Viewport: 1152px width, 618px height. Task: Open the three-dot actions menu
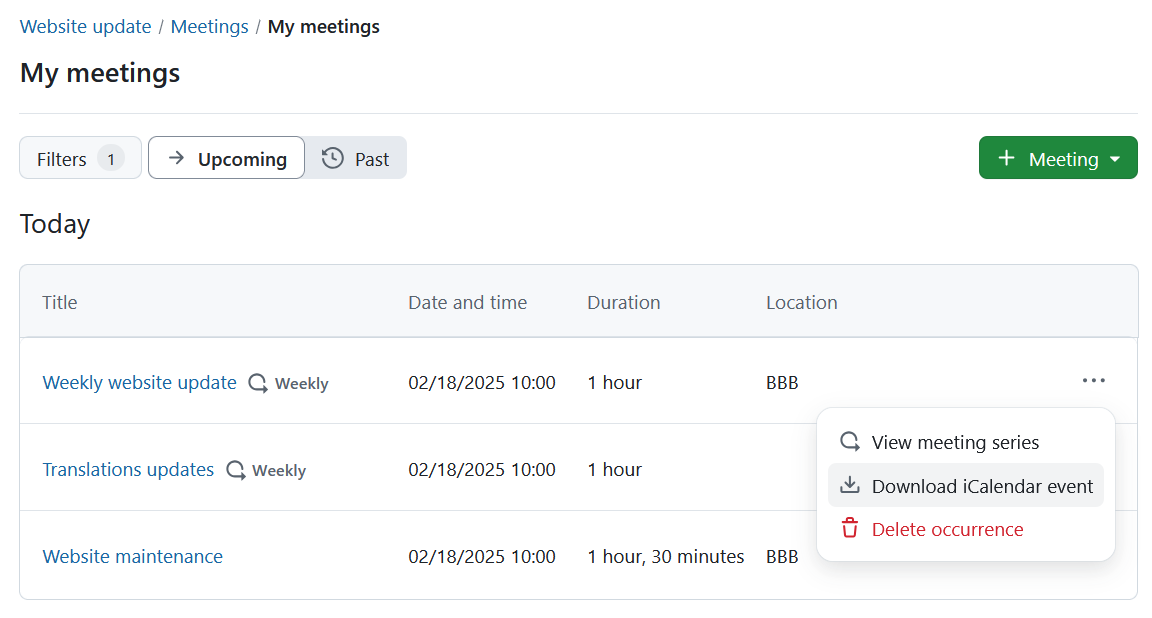click(1093, 380)
